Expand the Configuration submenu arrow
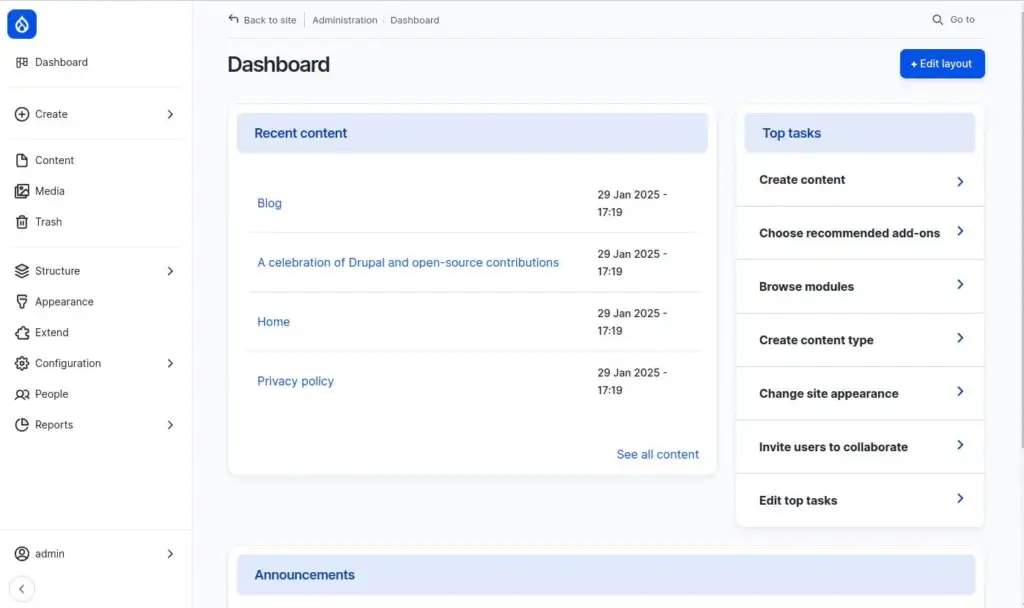 coord(170,363)
